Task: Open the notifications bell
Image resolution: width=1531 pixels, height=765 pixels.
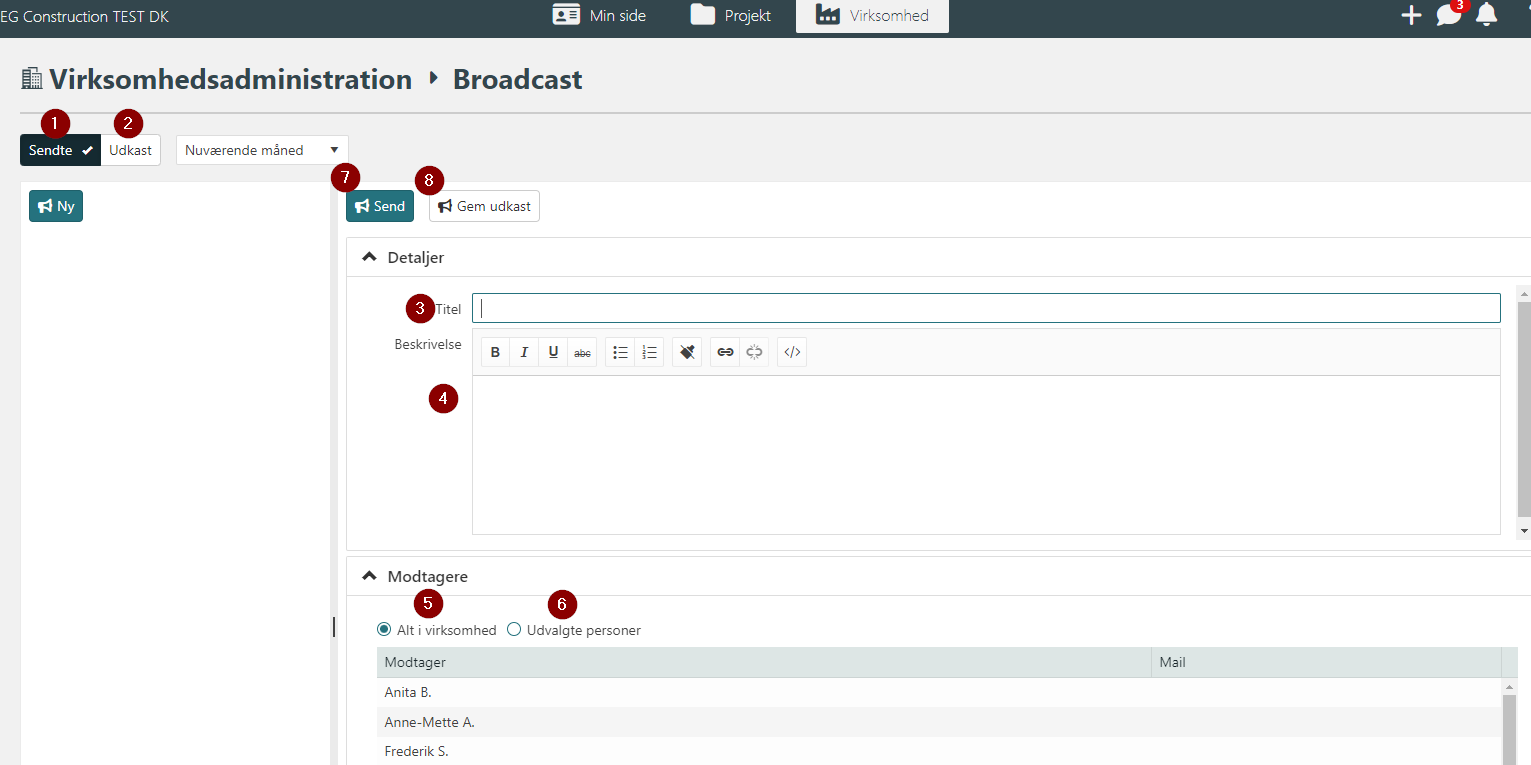Action: pos(1486,15)
